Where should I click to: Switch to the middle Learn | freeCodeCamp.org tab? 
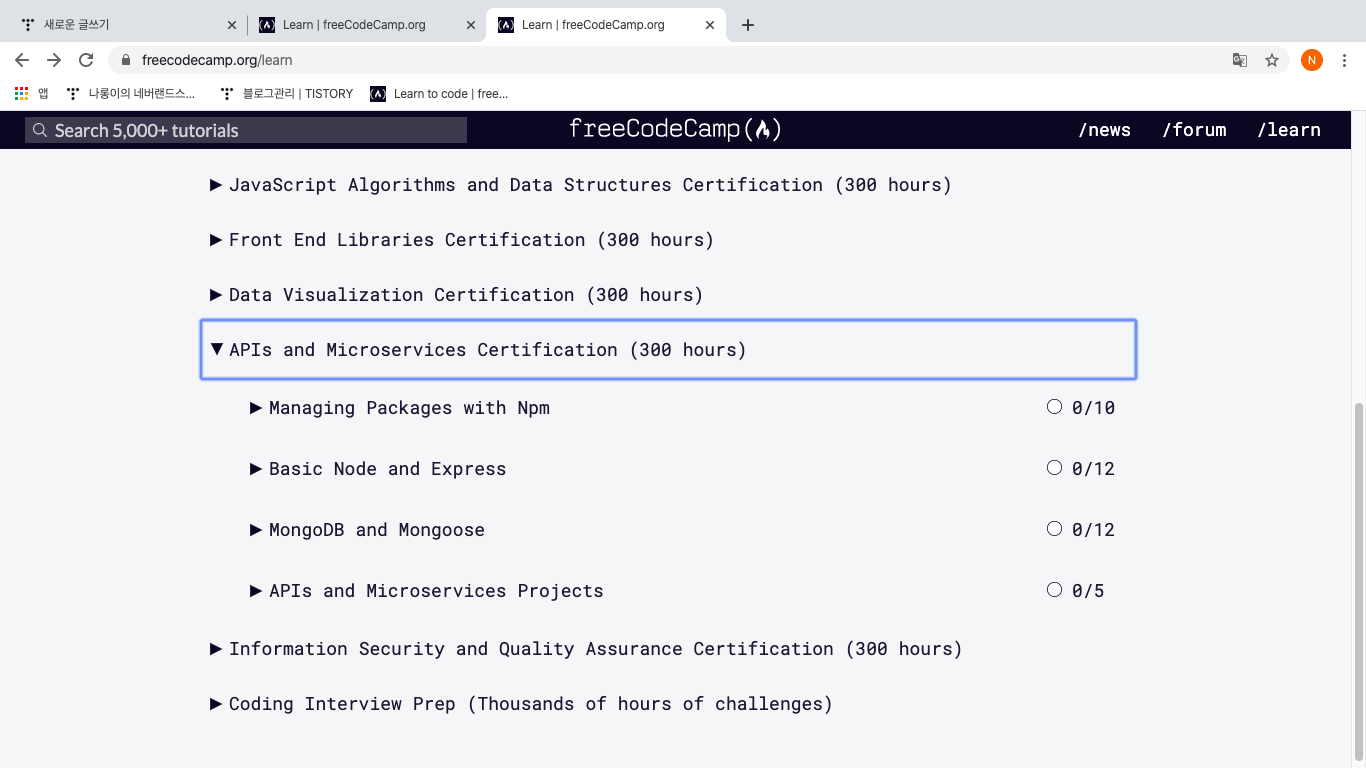click(x=366, y=25)
